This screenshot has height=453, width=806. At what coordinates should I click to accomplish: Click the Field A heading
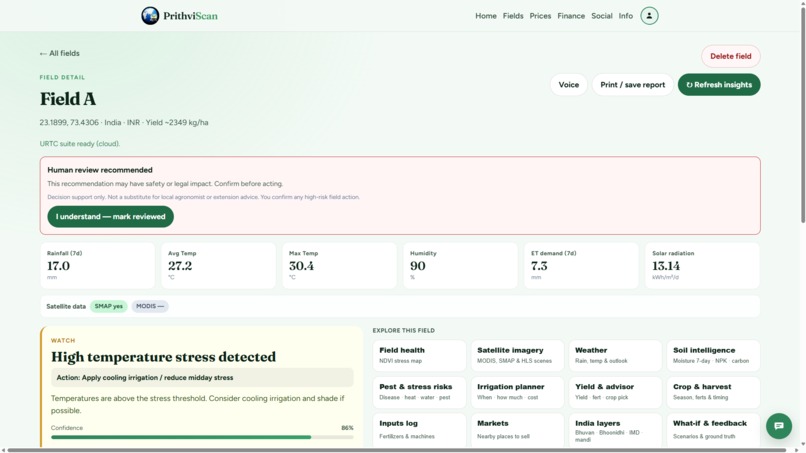pos(68,99)
